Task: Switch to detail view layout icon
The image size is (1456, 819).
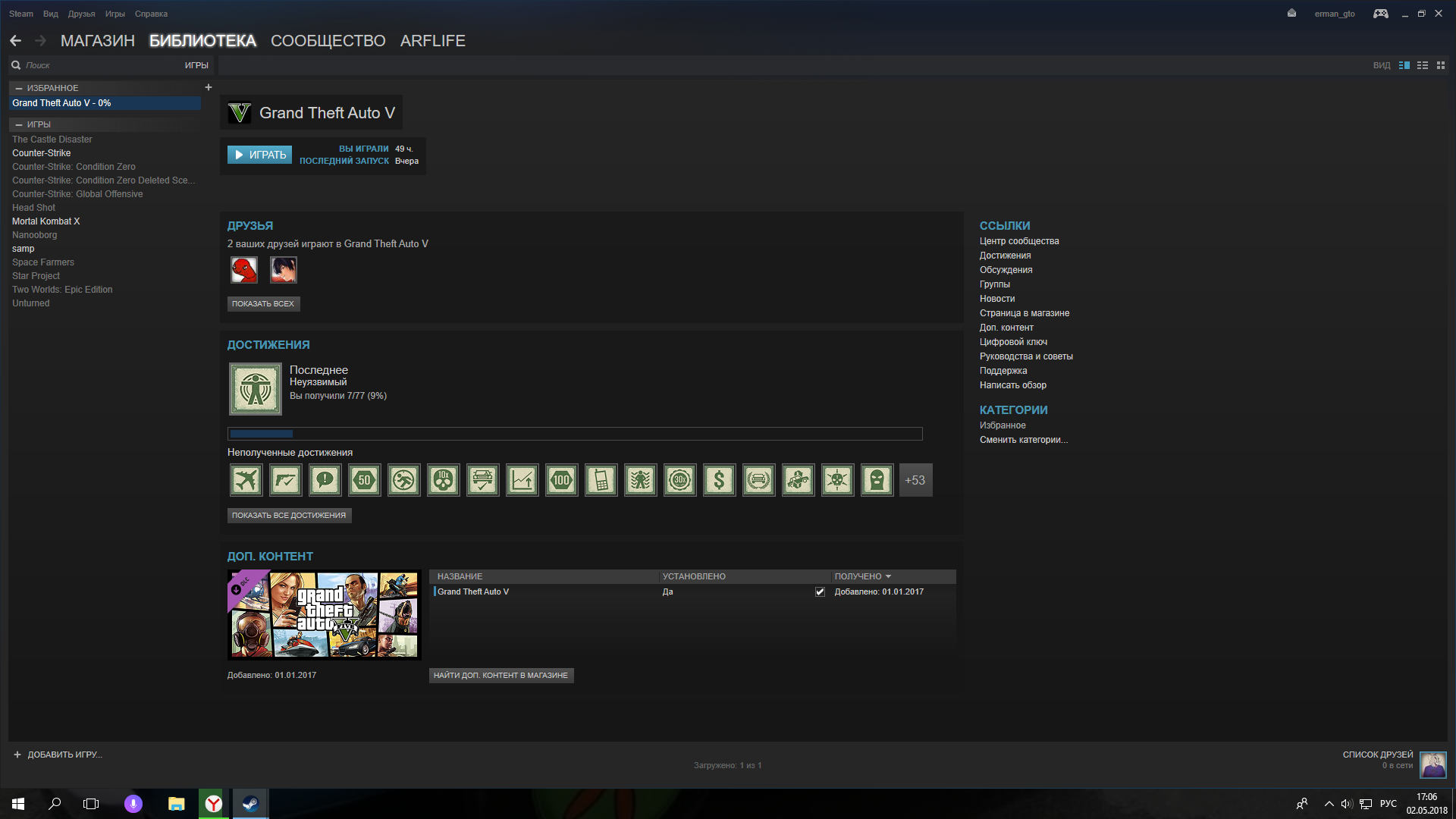Action: coord(1404,65)
